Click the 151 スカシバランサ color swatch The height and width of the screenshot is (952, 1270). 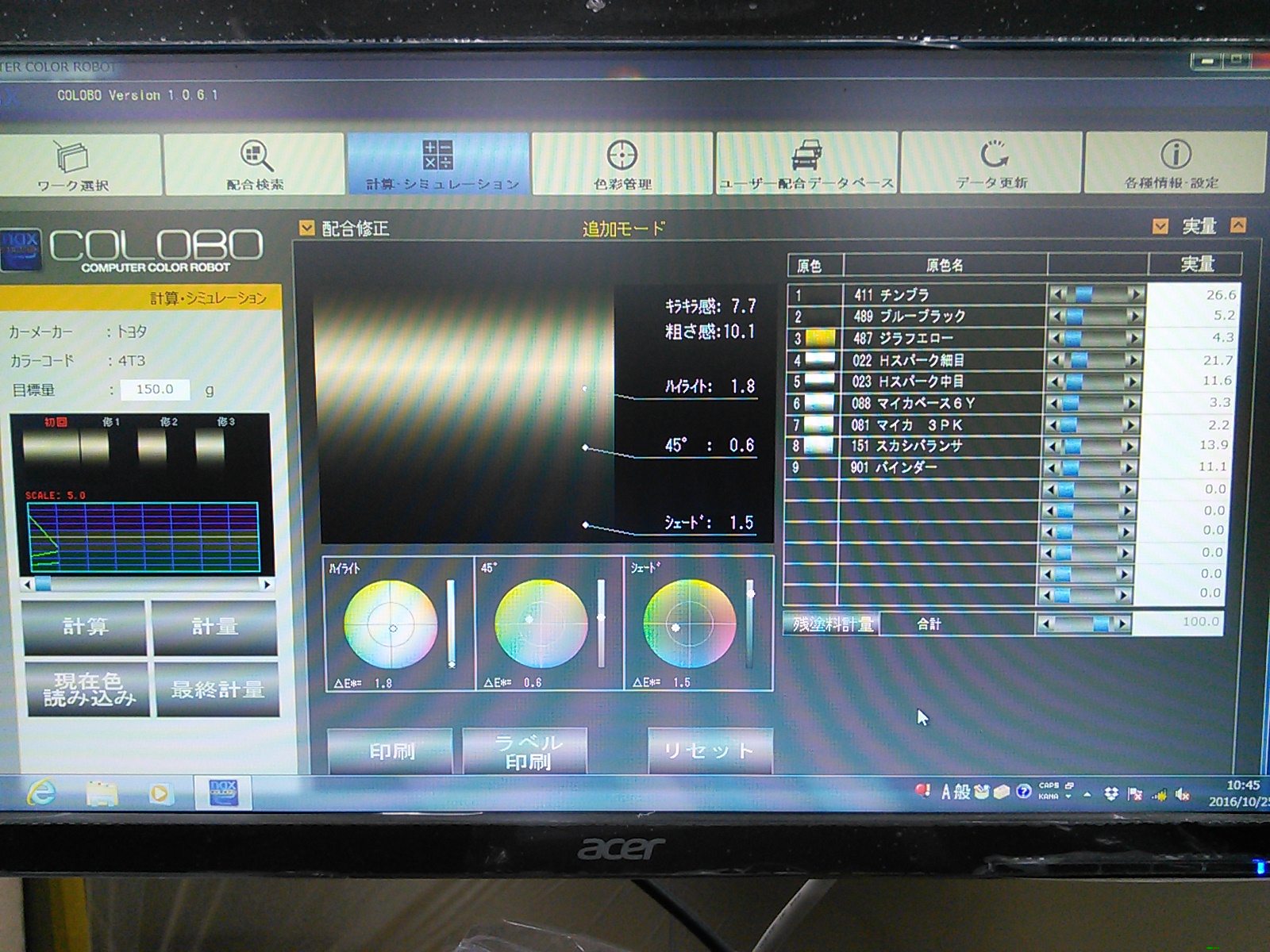pyautogui.click(x=818, y=446)
